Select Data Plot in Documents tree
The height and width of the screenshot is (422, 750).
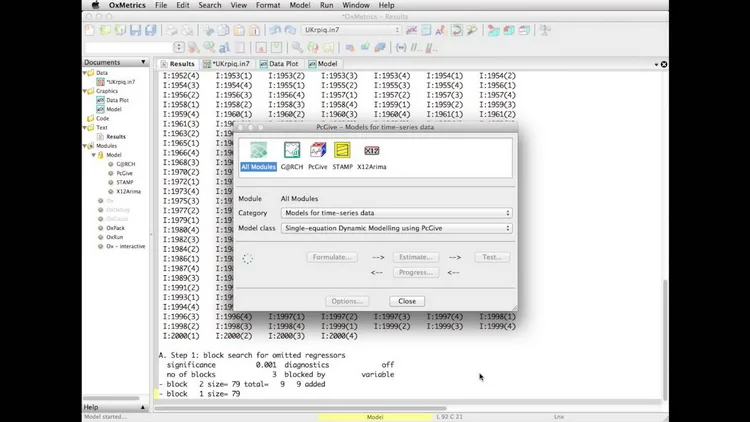pos(117,100)
